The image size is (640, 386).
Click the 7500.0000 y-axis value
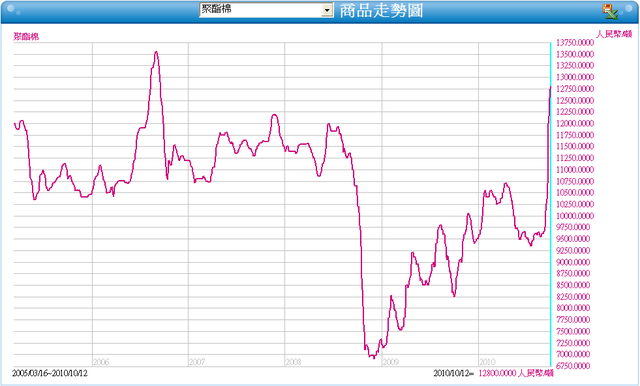573,331
